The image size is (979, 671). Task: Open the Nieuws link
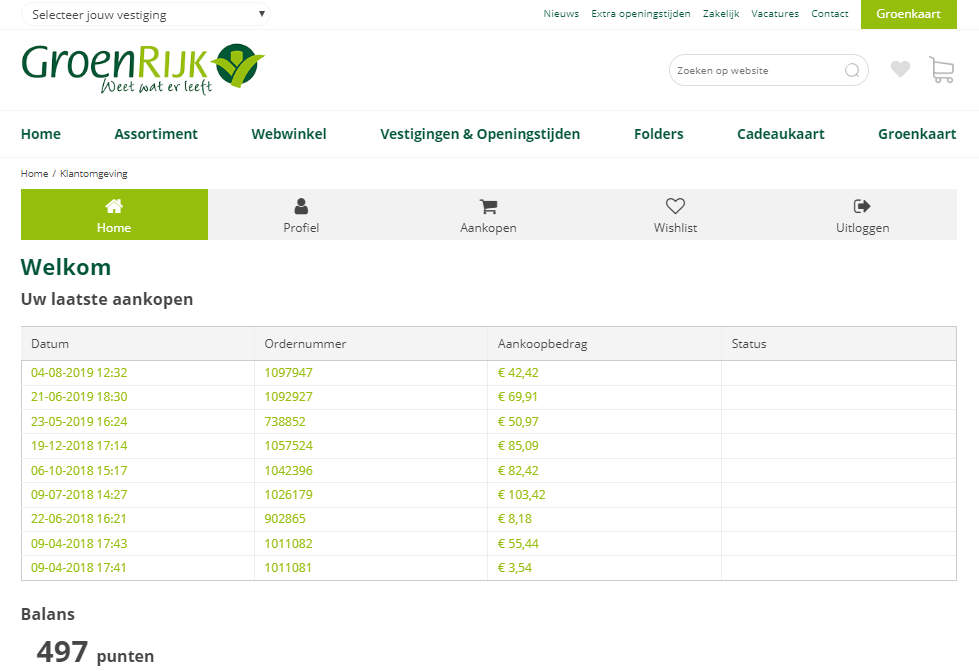tap(561, 14)
